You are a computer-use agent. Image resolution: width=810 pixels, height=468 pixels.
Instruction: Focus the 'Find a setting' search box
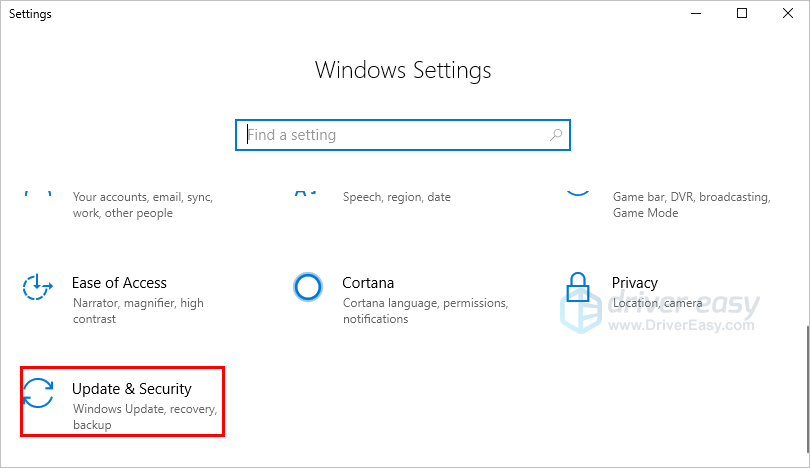click(395, 135)
